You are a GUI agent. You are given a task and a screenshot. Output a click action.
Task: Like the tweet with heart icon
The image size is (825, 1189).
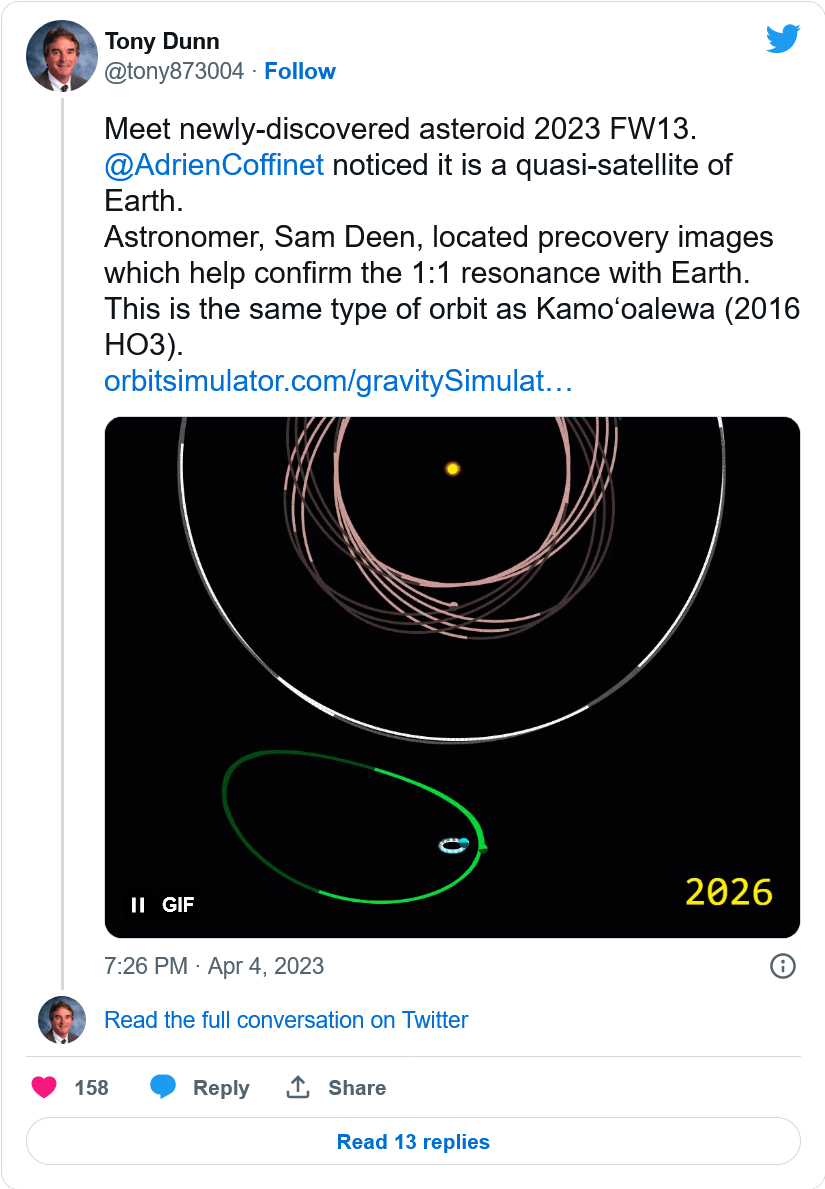(44, 1087)
